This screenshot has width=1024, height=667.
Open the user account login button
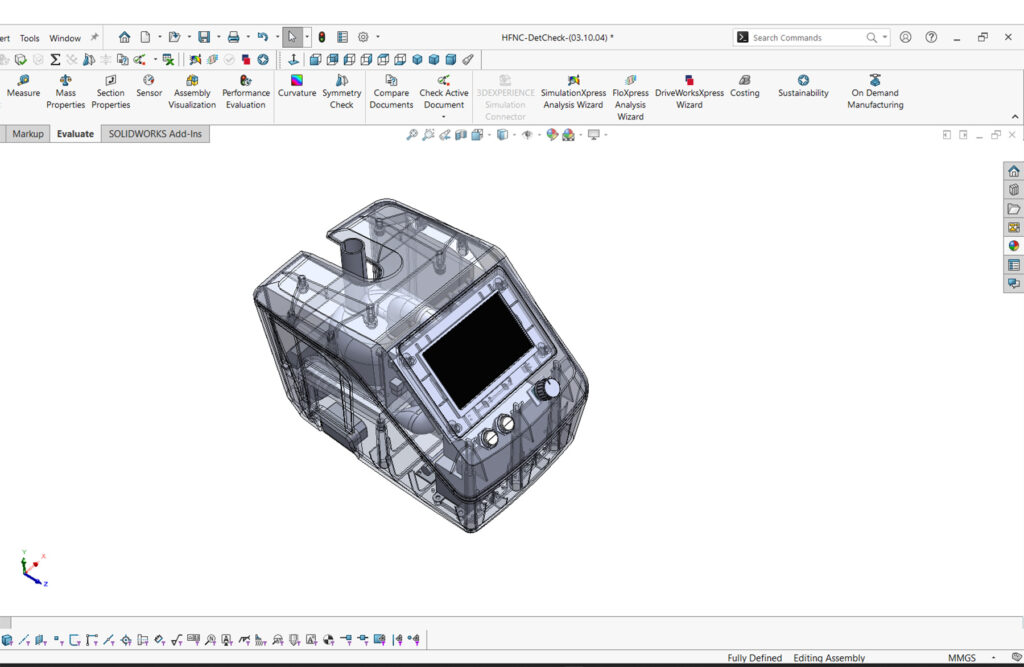905,37
